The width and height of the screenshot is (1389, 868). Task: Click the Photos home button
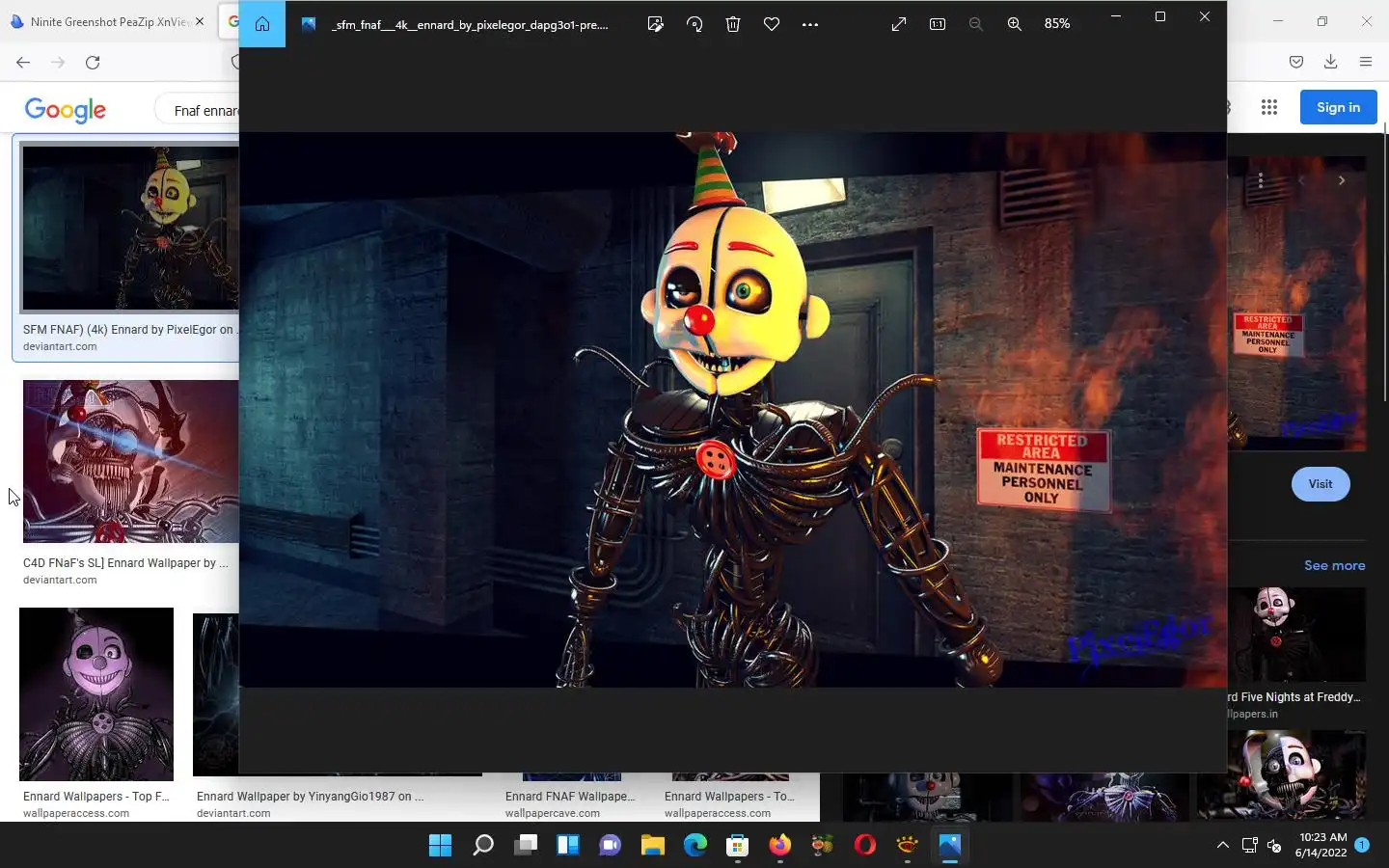262,24
